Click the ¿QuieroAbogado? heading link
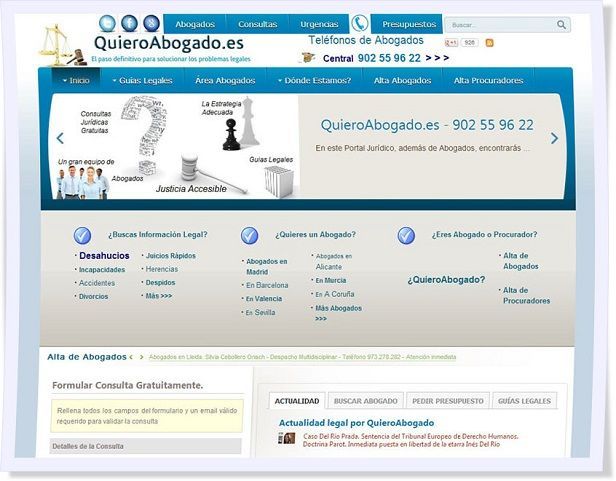This screenshot has width=616, height=481. pos(446,280)
